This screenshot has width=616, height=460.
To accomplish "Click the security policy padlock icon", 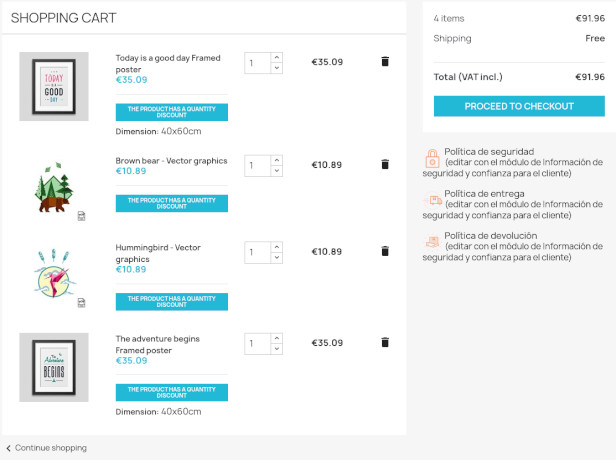I will (432, 158).
